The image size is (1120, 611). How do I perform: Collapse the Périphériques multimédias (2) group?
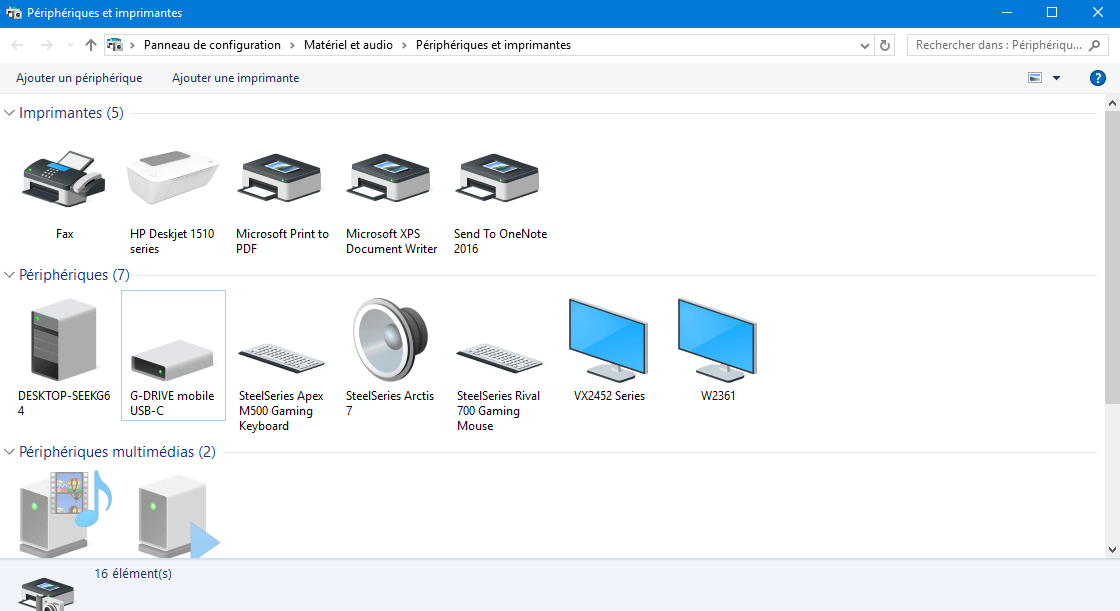(x=10, y=452)
